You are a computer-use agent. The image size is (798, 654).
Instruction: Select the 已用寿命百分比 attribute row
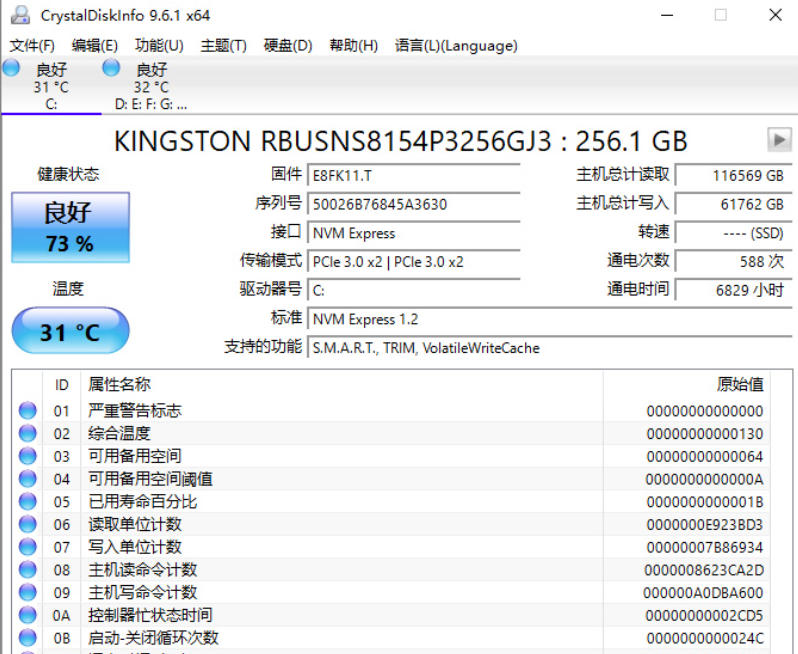pyautogui.click(x=142, y=502)
